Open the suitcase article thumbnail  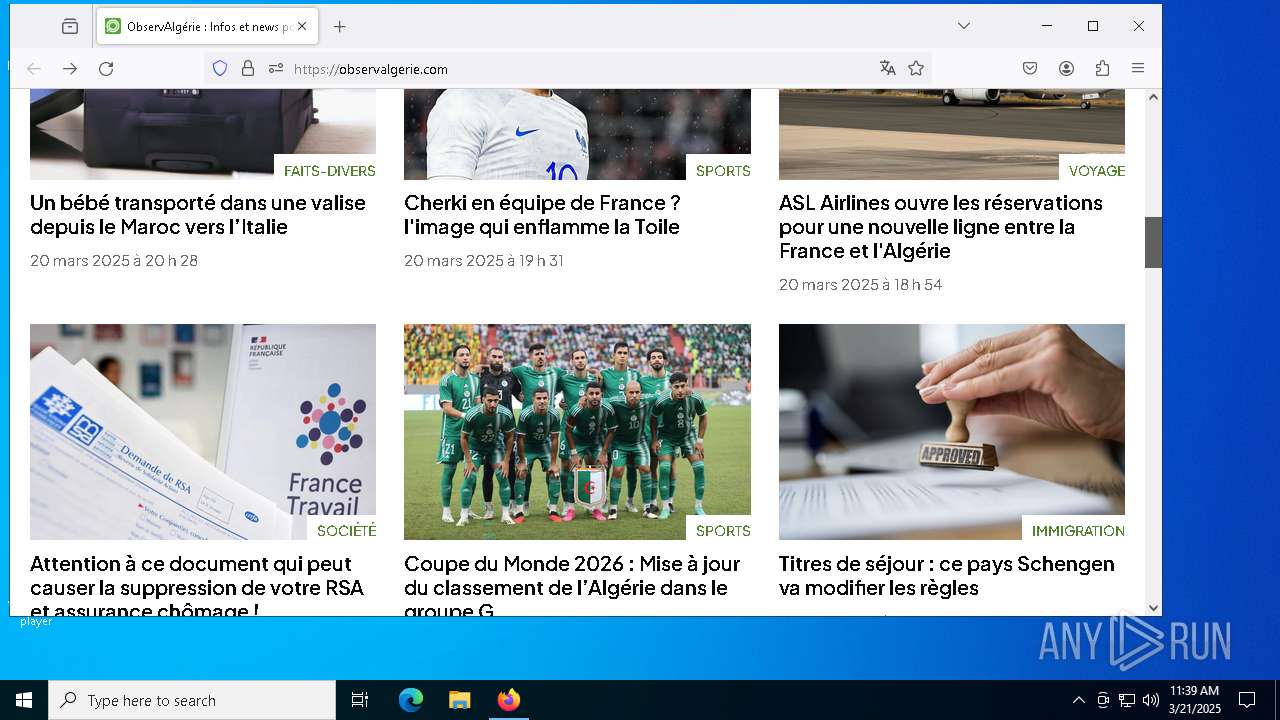tap(203, 135)
